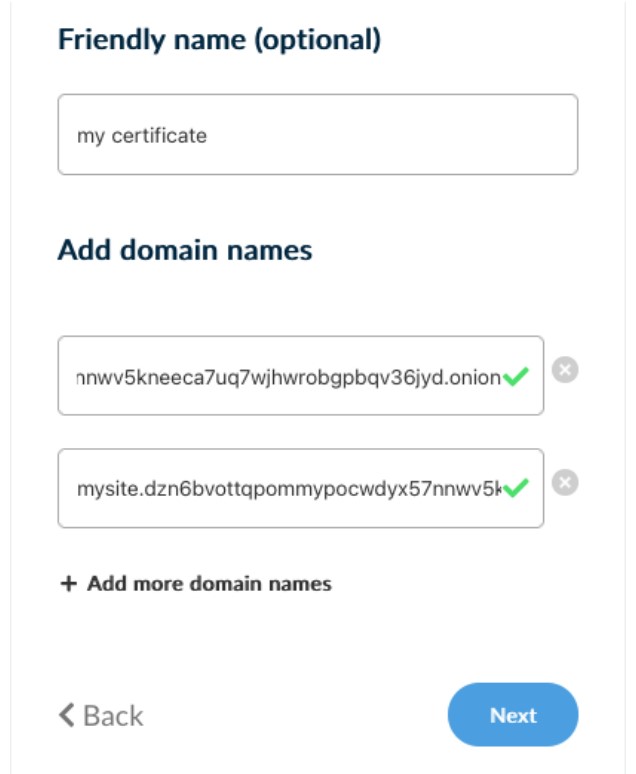636x774 pixels.
Task: Click the "Add domain names" heading
Action: (x=185, y=250)
